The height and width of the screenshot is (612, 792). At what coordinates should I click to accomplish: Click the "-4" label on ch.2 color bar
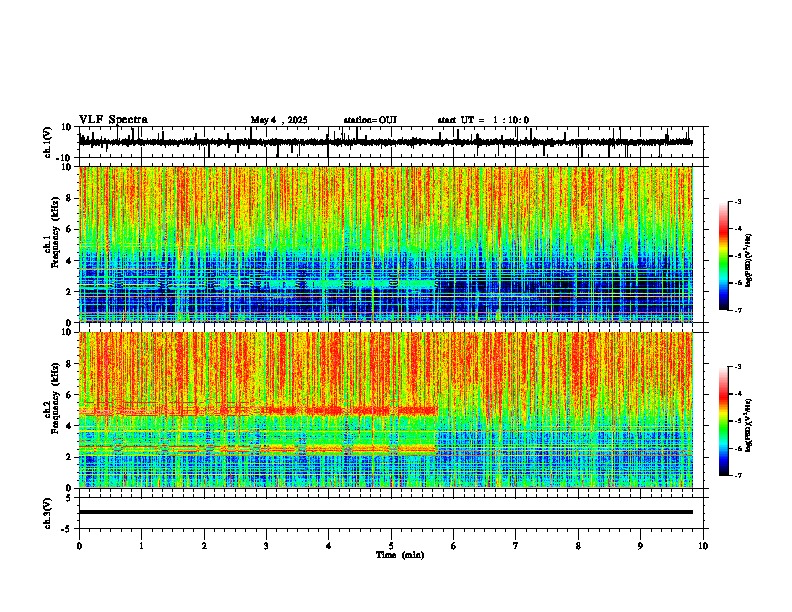coord(738,394)
